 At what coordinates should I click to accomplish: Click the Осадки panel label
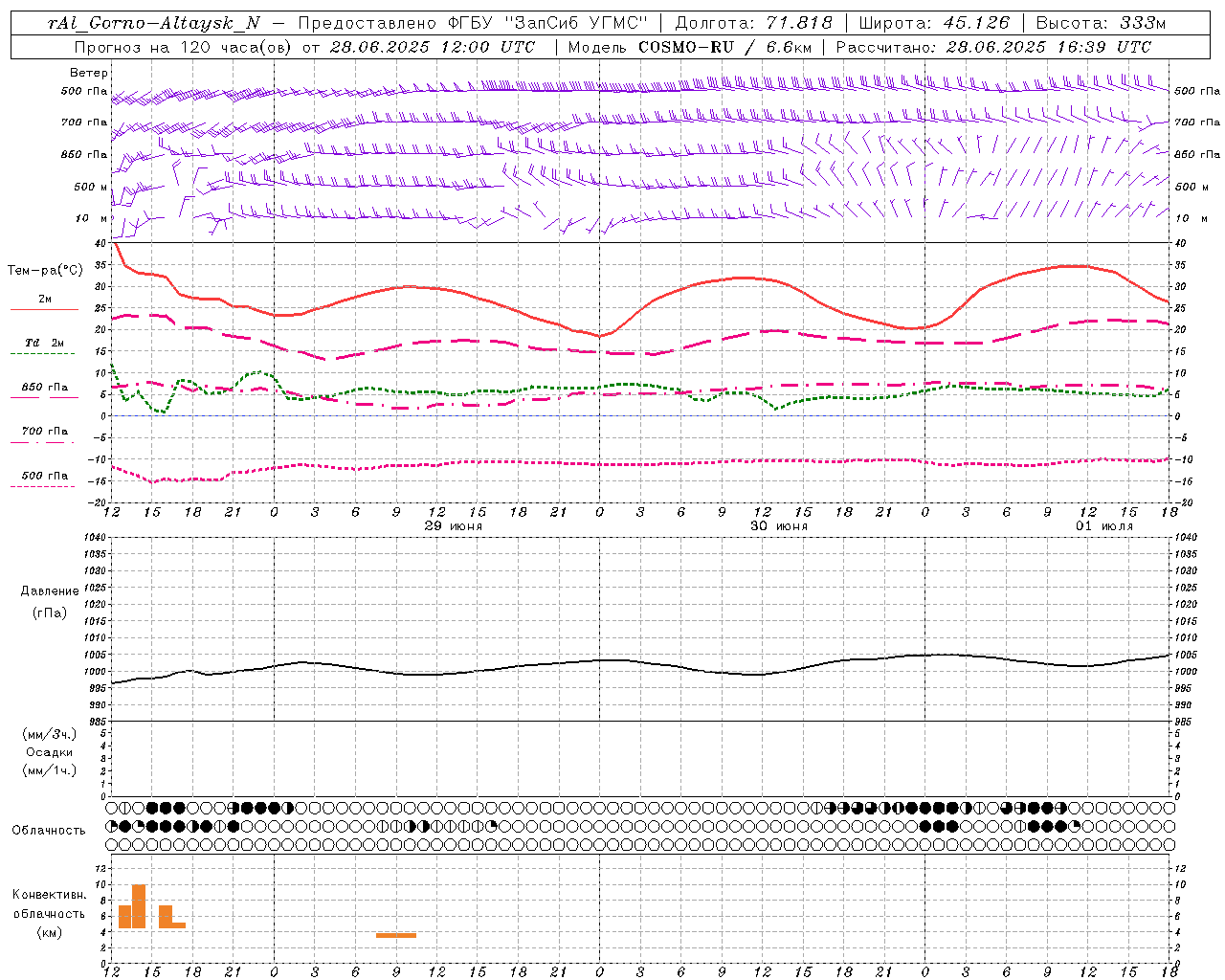coord(50,752)
